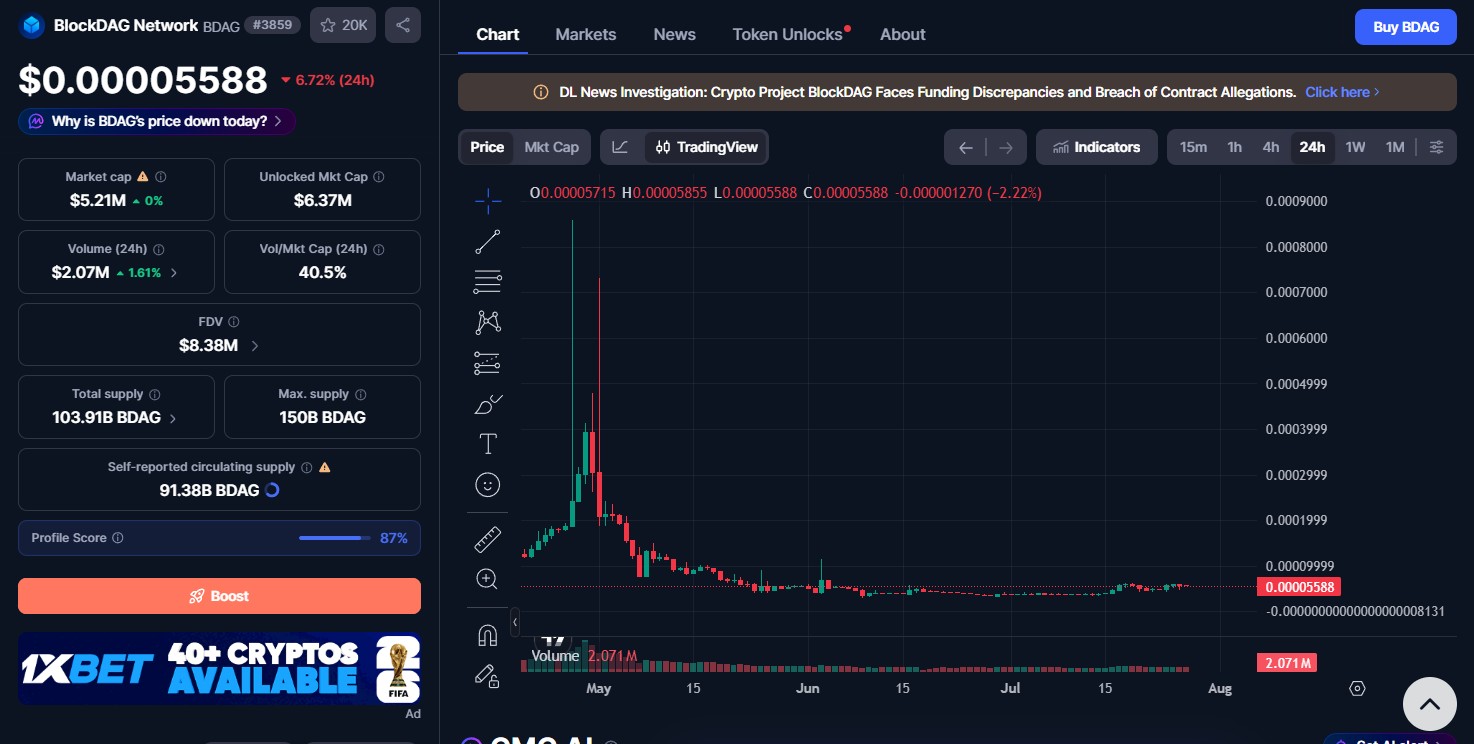Select the brush drawing tool
1474x744 pixels.
point(488,404)
